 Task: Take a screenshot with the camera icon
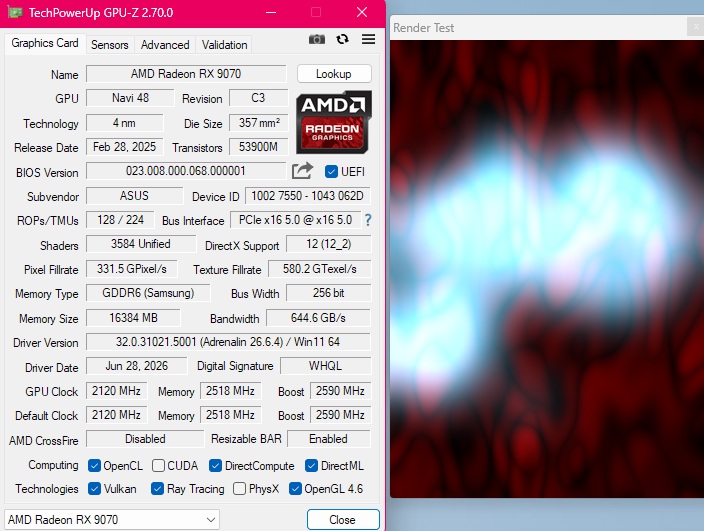click(317, 39)
